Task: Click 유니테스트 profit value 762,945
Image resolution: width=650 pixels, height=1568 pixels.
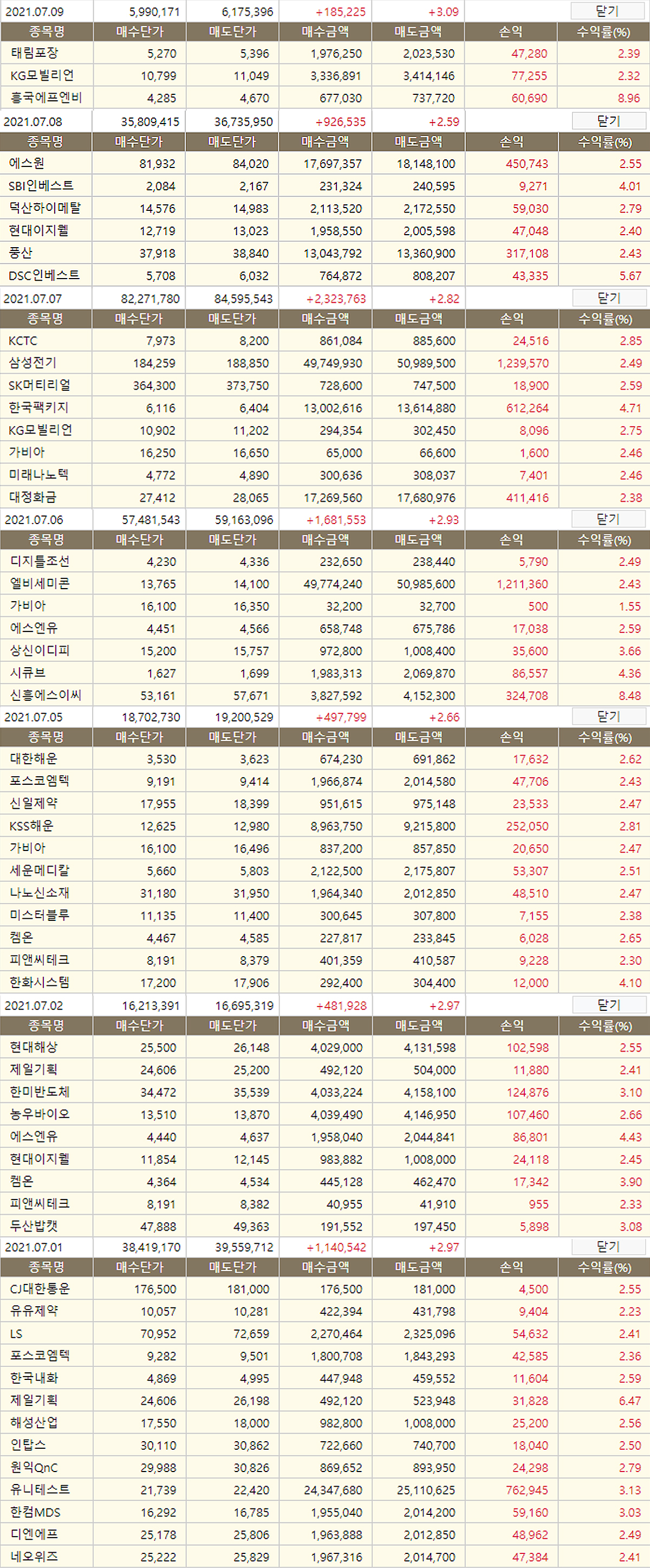Action: click(527, 1490)
